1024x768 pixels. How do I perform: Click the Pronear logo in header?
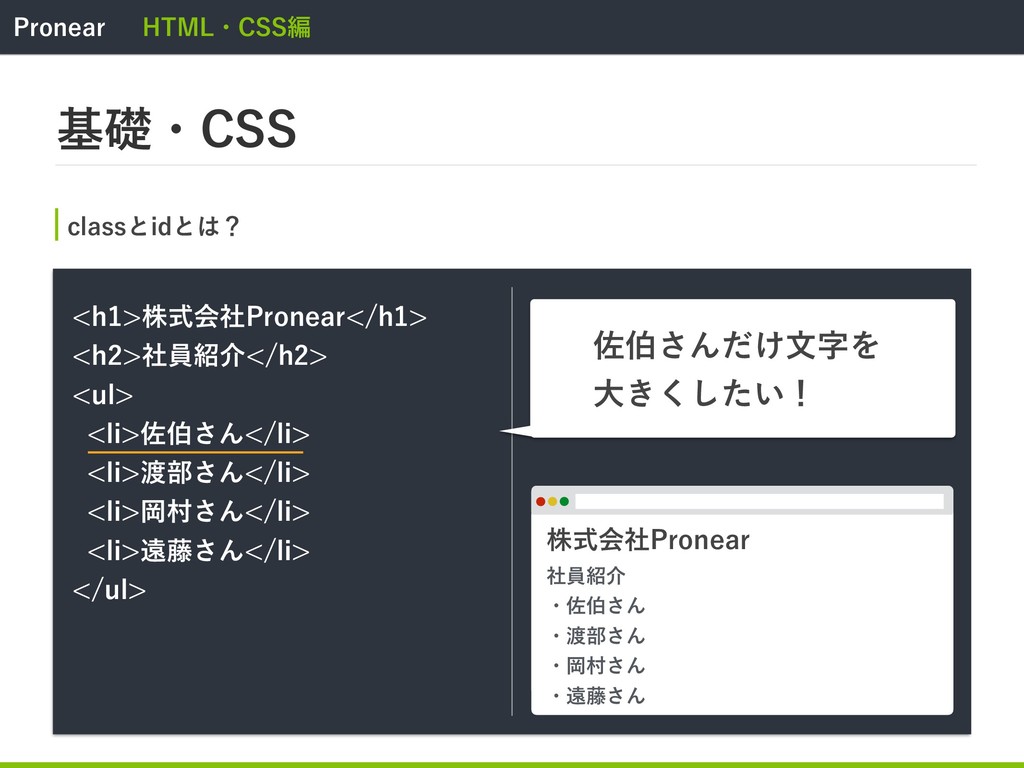[x=59, y=27]
